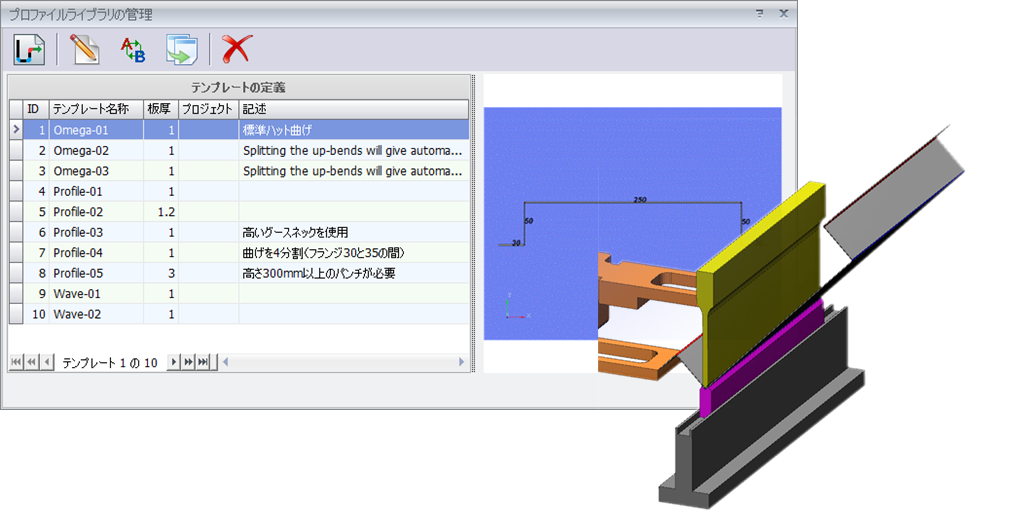Viewport: 1012px width, 528px height.
Task: Click the profile preview showing dimension 250
Action: click(x=632, y=223)
